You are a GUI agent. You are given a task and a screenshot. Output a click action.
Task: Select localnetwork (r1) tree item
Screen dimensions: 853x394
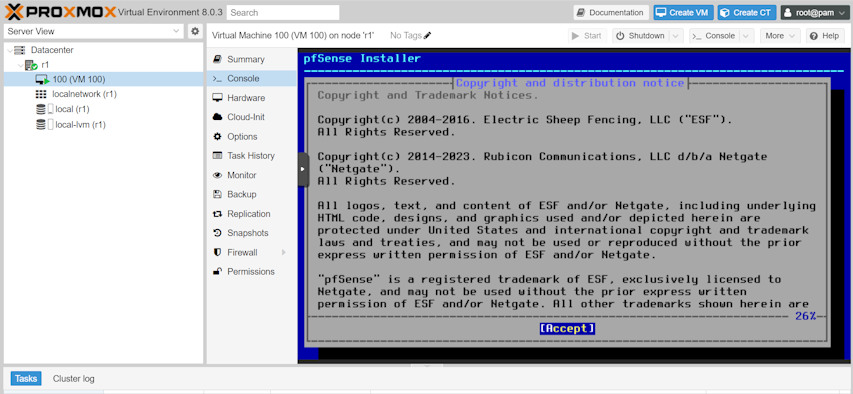(84, 94)
